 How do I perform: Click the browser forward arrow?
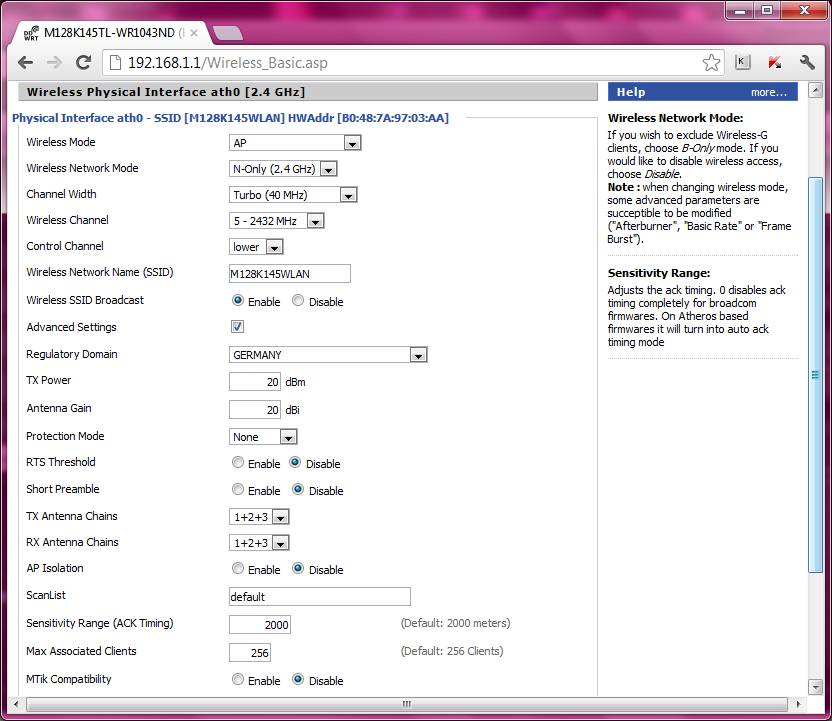click(55, 62)
